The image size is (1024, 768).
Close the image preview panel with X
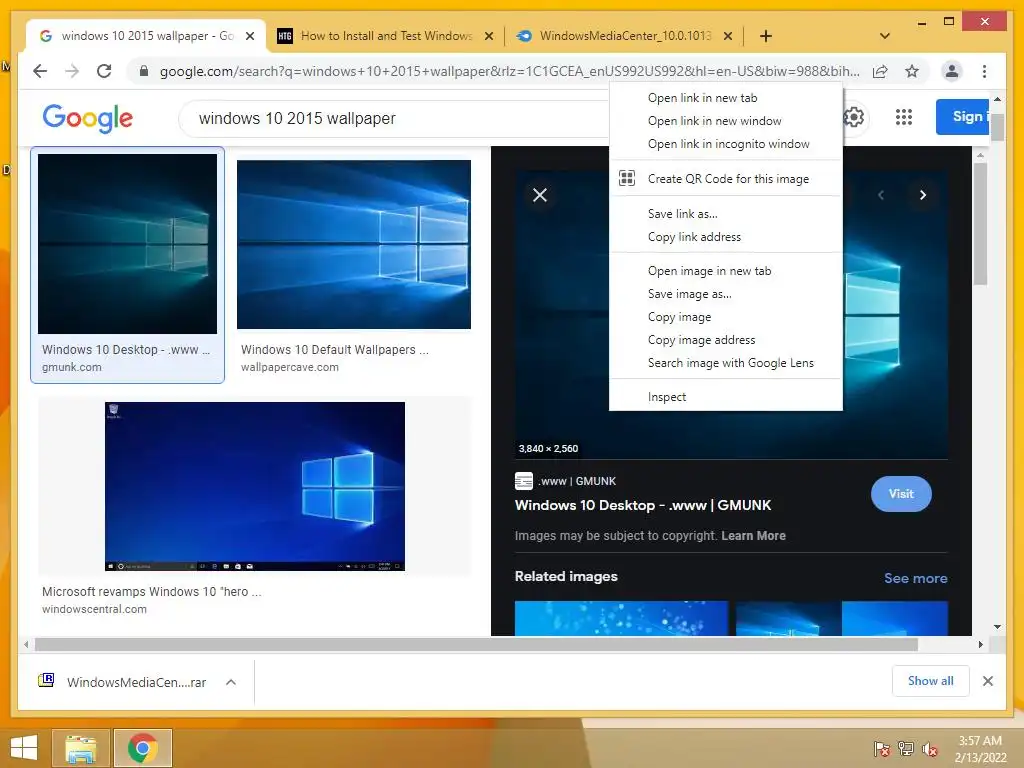point(540,195)
